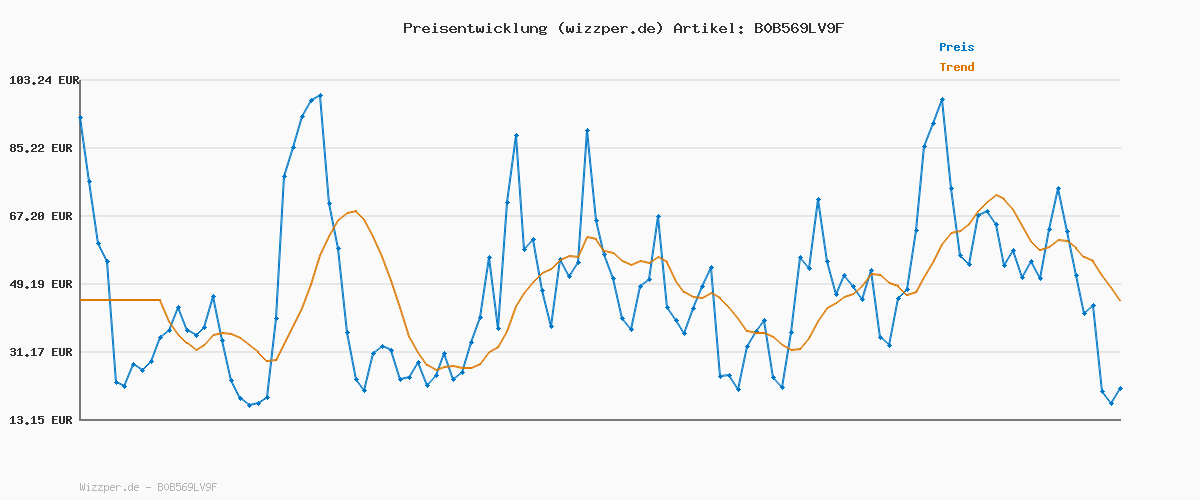Click the Trend legend label
Screen dimensions: 1200x500
tap(956, 67)
